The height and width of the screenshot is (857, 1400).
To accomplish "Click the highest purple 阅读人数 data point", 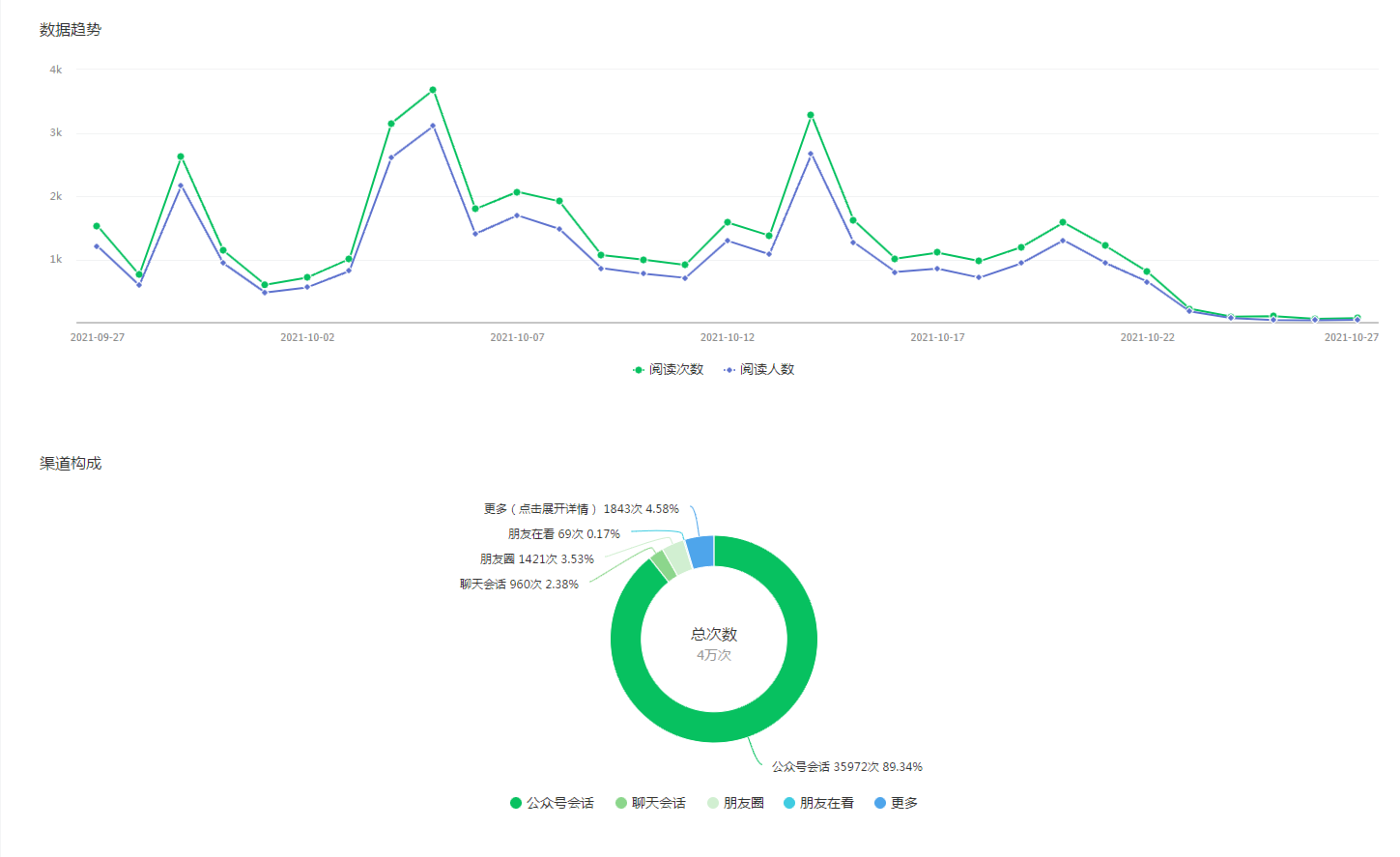I will tap(433, 126).
